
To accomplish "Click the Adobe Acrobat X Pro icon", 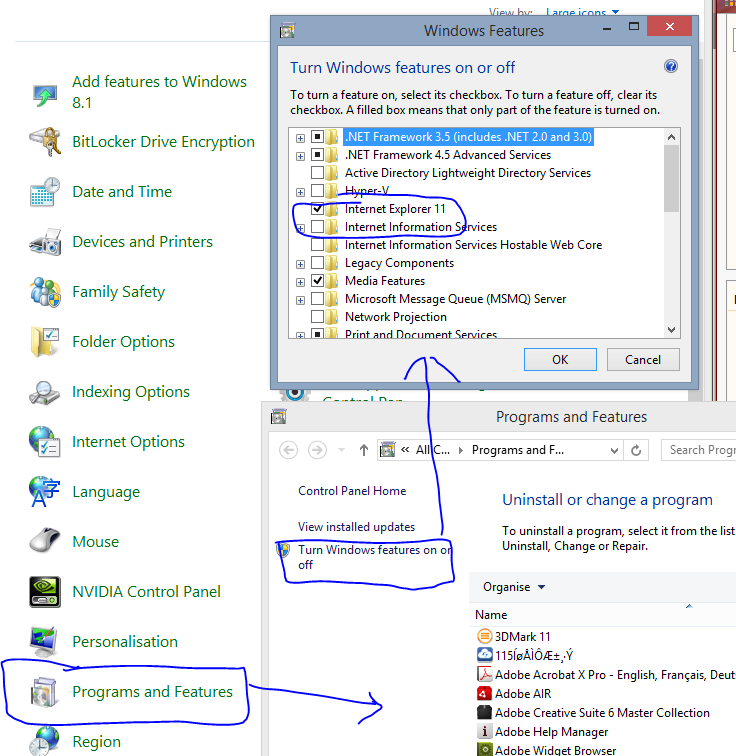I will (484, 674).
